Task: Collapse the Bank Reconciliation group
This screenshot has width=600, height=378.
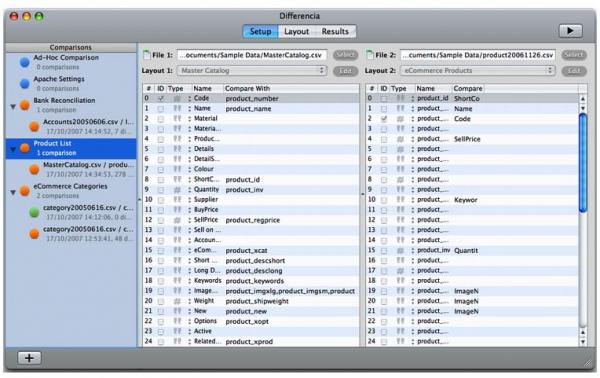Action: [x=13, y=107]
